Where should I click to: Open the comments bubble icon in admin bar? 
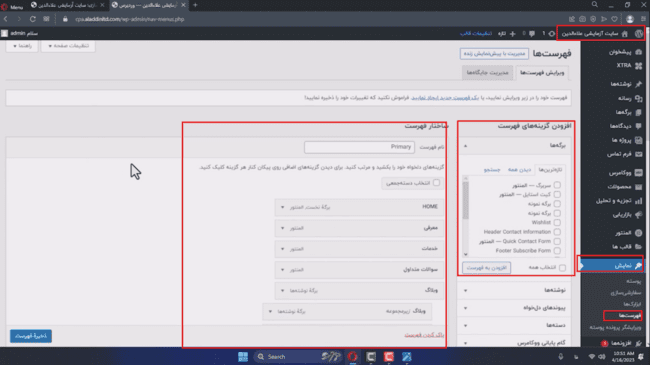click(x=531, y=34)
